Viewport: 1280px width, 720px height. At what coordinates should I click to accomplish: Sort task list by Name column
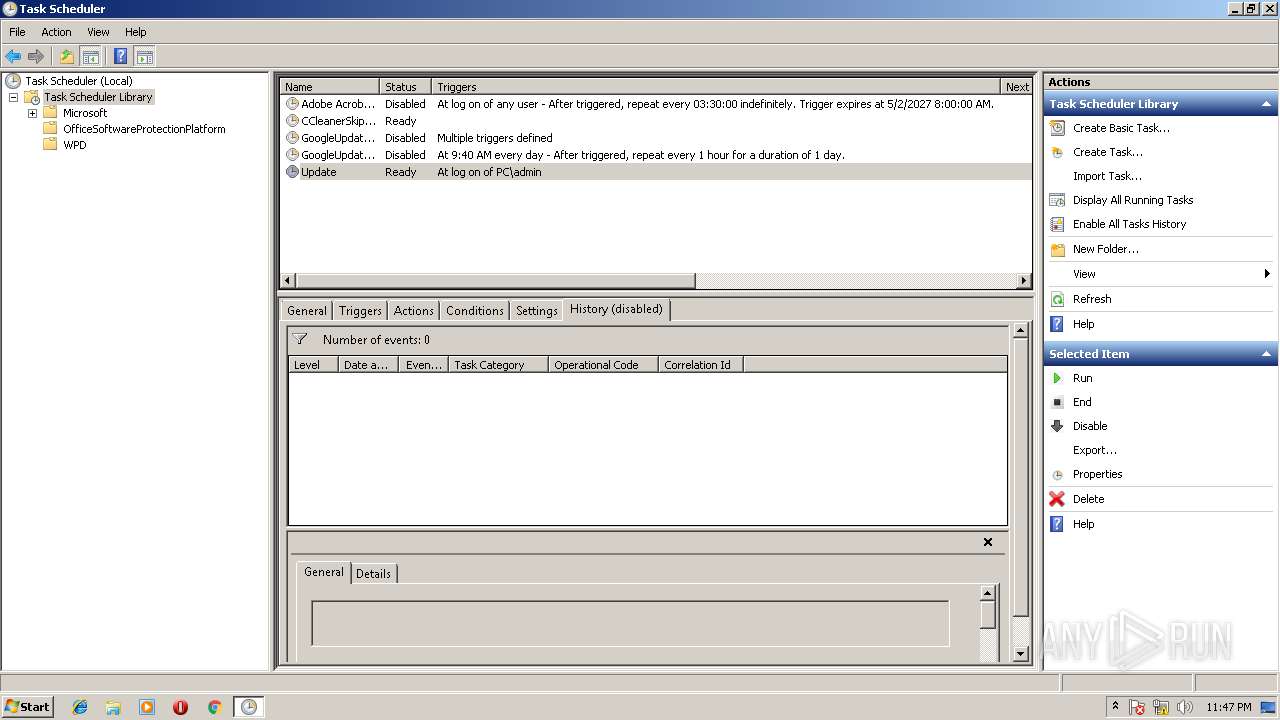329,87
